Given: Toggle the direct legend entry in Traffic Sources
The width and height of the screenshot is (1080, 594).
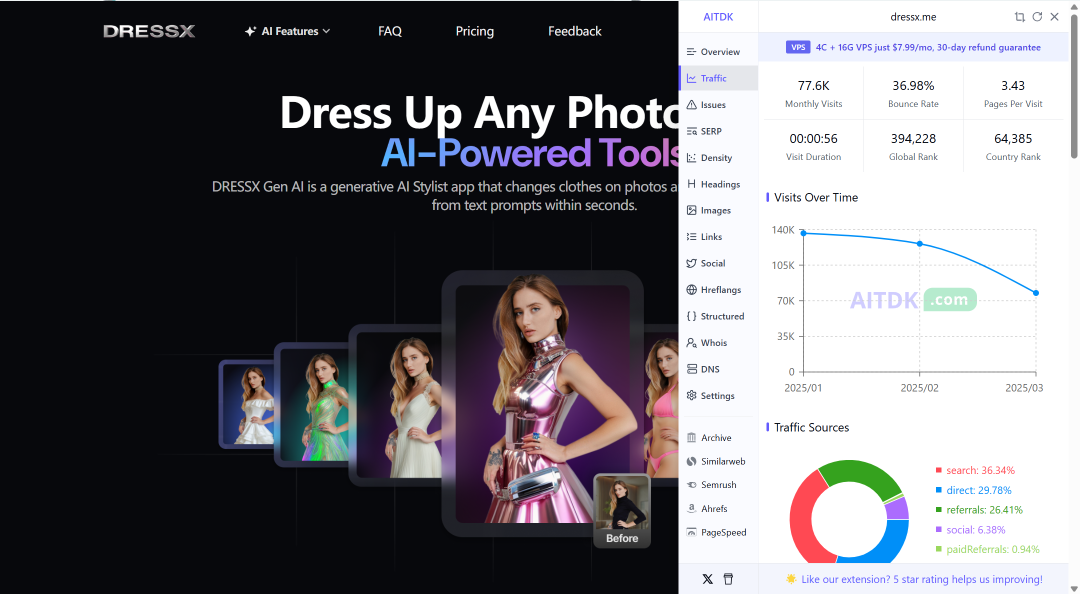Looking at the screenshot, I should 973,490.
